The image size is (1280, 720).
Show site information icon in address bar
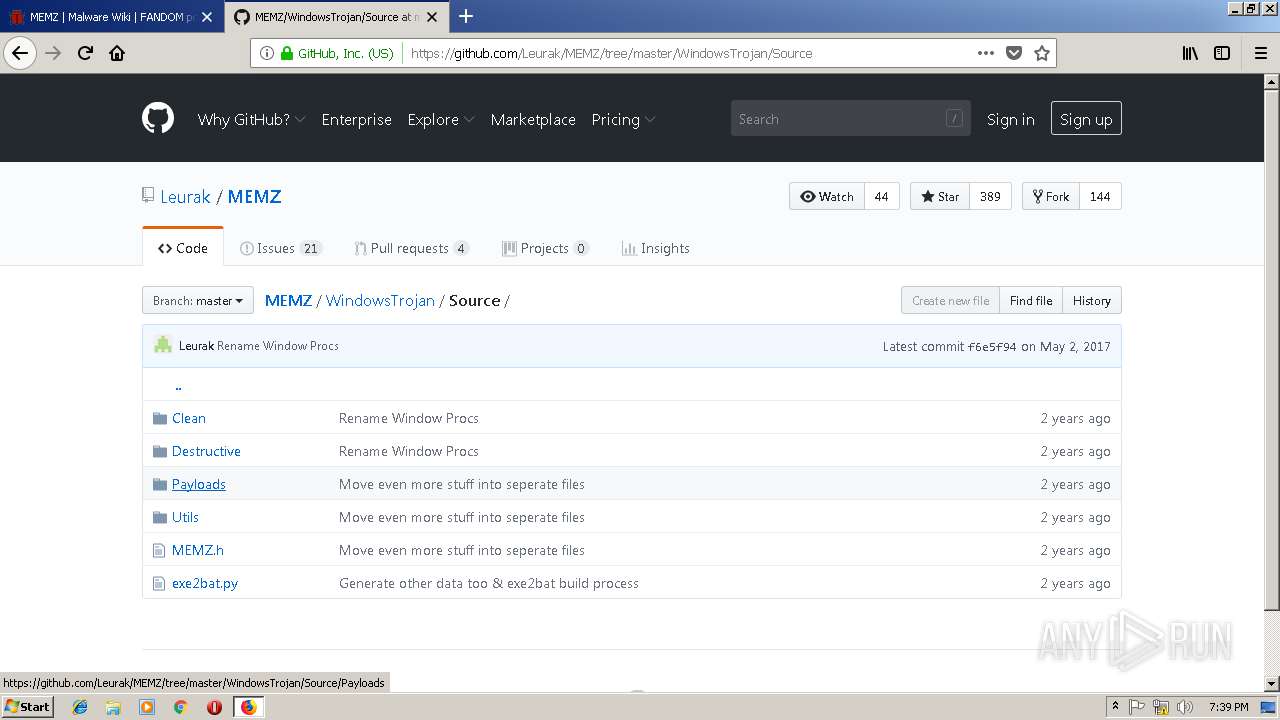(x=266, y=53)
